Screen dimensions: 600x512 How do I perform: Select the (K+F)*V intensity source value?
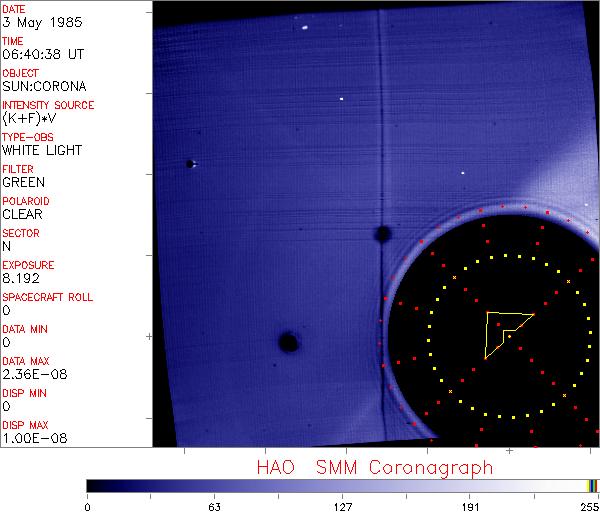(32, 118)
